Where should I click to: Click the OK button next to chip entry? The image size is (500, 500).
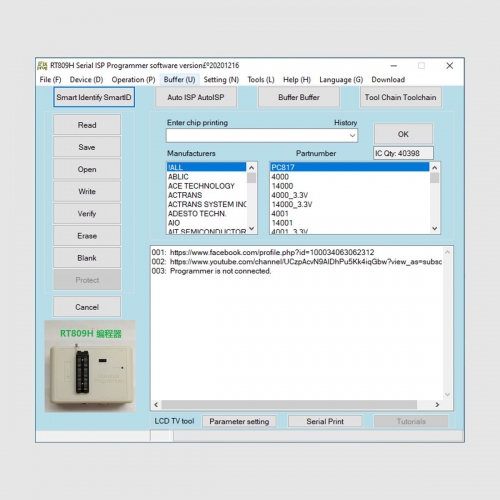point(403,134)
